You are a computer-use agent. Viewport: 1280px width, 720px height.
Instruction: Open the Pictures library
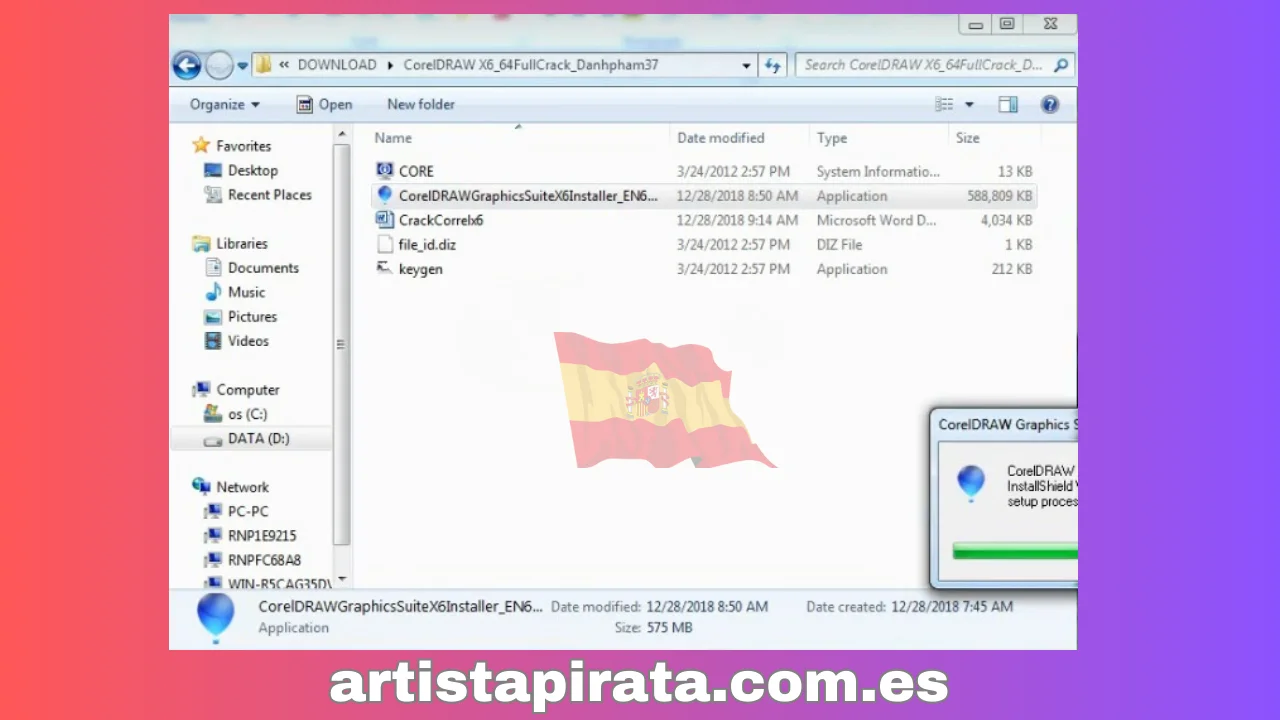click(252, 316)
